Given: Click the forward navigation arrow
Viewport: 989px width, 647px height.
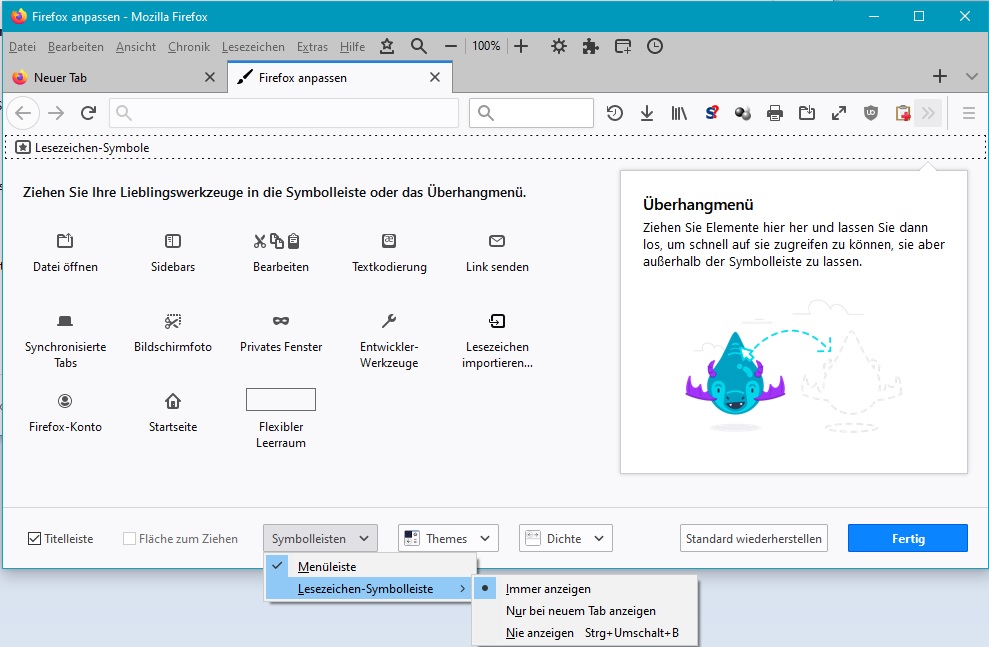Looking at the screenshot, I should (56, 113).
